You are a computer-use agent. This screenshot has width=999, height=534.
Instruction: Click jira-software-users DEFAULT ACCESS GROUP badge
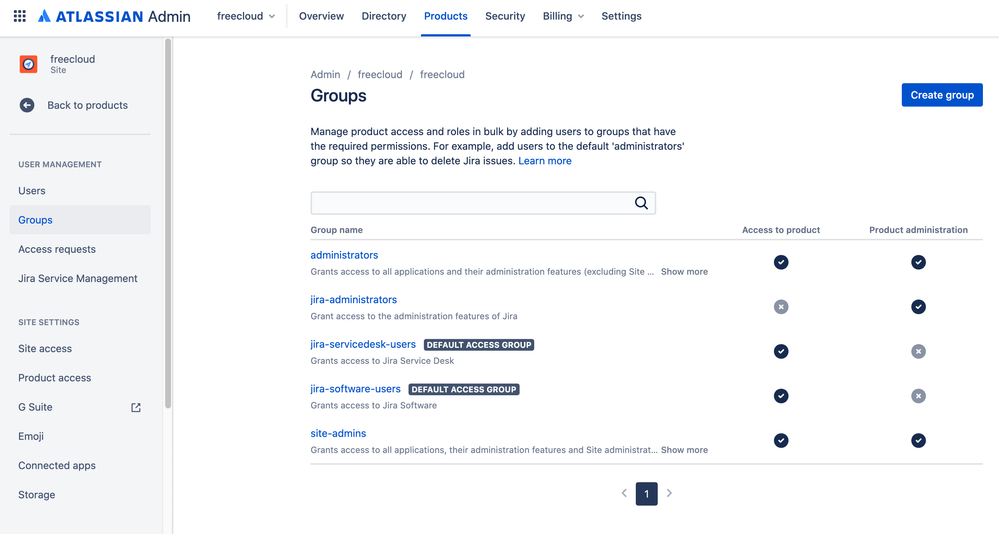tap(464, 389)
